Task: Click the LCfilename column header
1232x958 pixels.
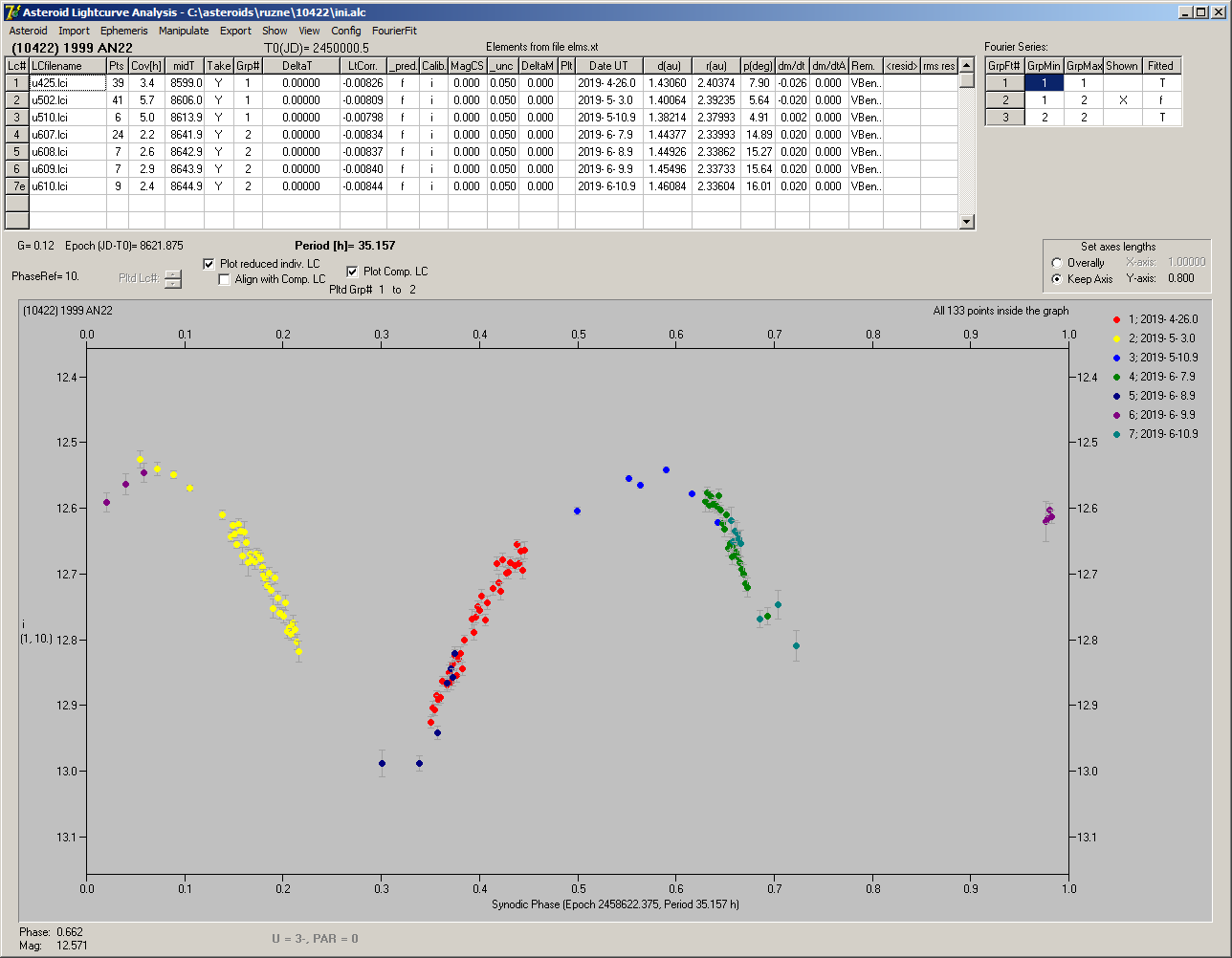Action: (67, 66)
